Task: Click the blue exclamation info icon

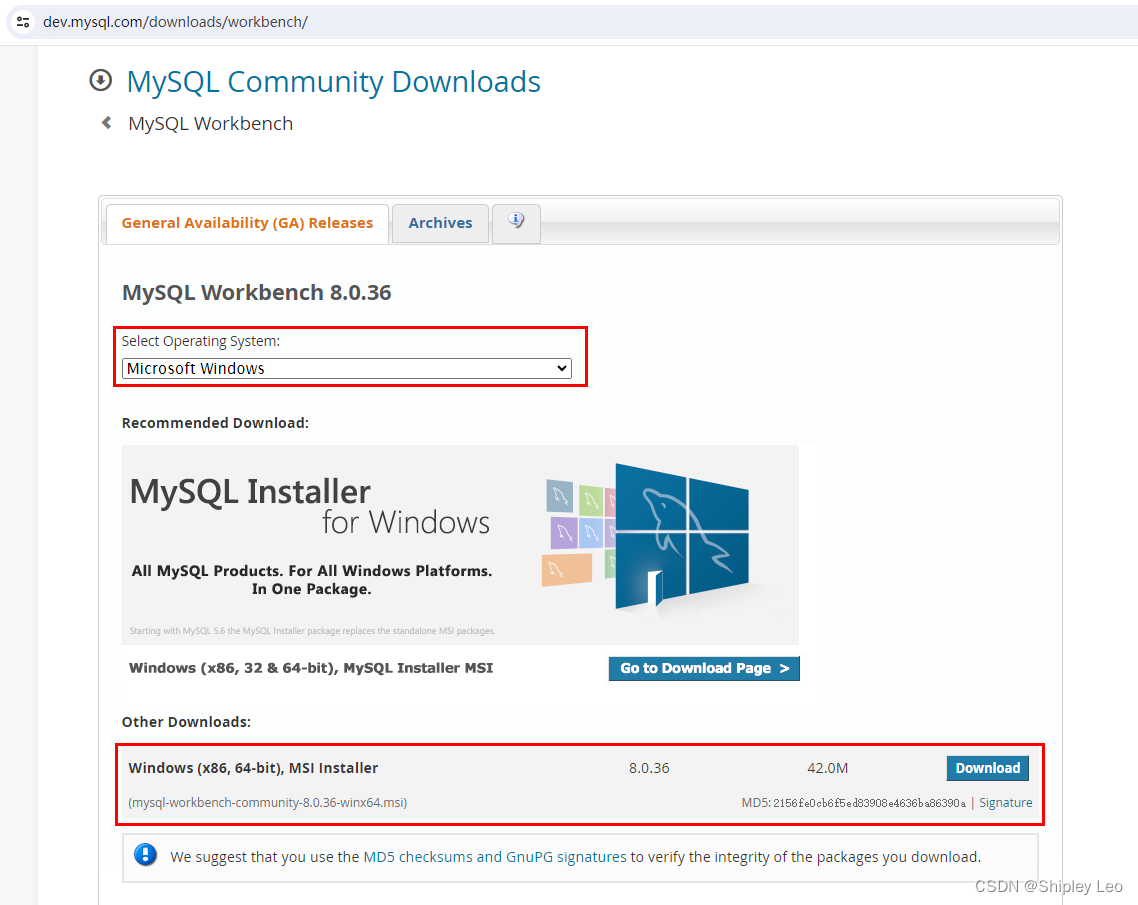Action: [146, 855]
